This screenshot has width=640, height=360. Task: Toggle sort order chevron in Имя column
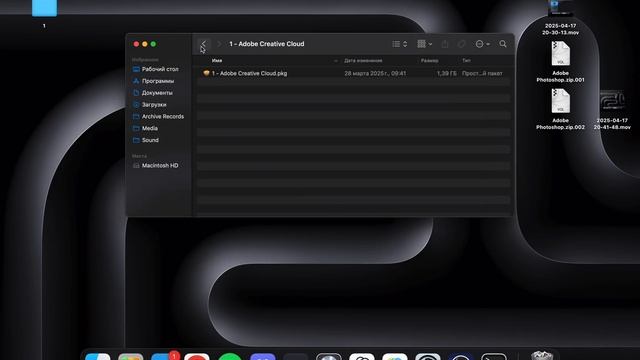(336, 61)
